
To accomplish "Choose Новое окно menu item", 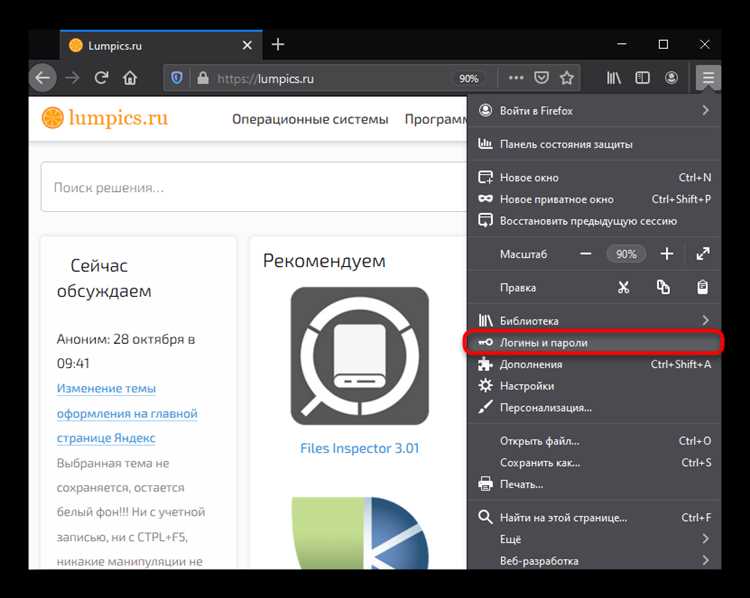I will point(594,177).
